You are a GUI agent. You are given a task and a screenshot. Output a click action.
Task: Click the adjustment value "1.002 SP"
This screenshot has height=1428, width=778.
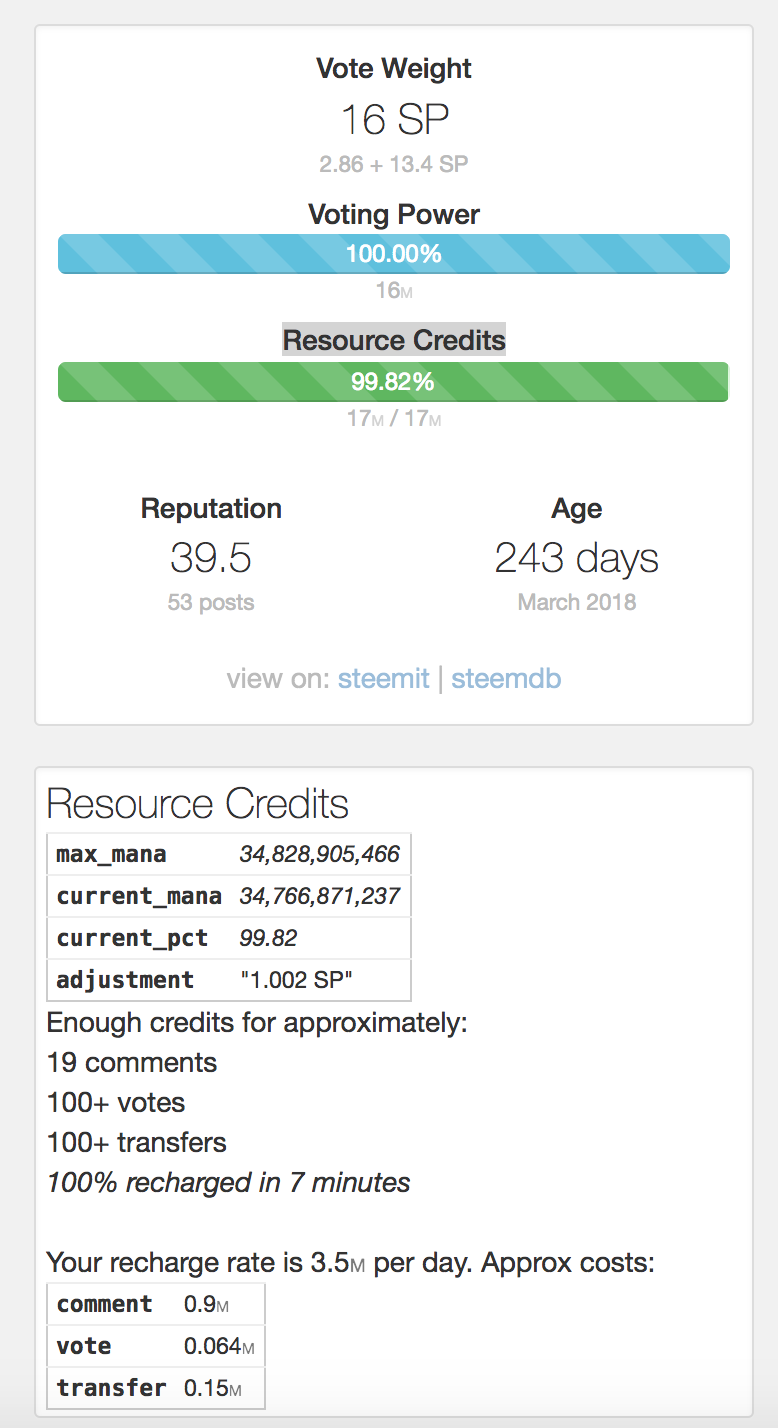[296, 980]
